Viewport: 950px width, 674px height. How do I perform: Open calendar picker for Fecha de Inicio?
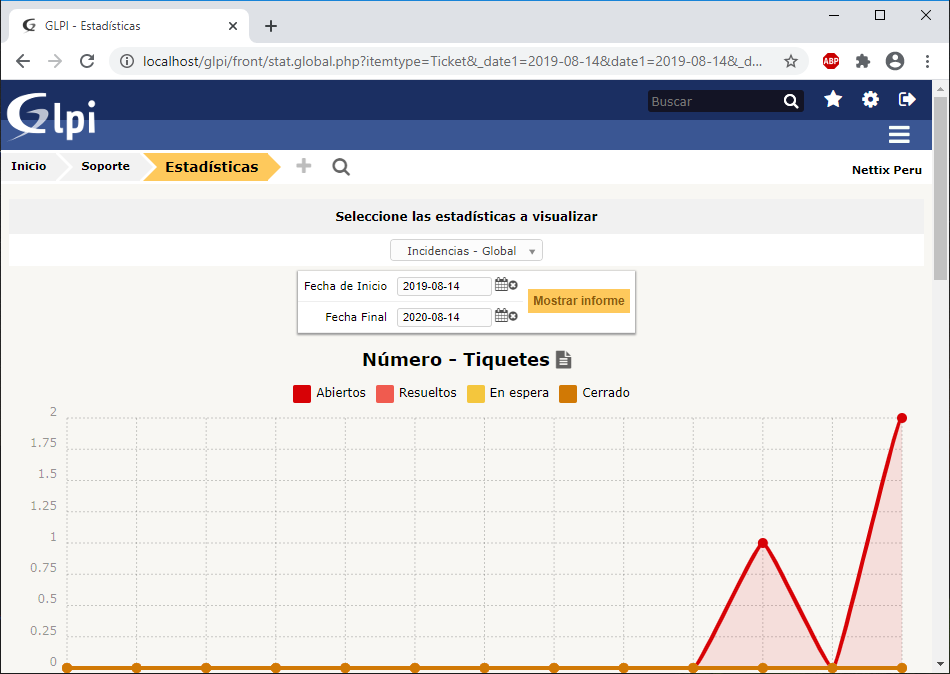tap(502, 285)
